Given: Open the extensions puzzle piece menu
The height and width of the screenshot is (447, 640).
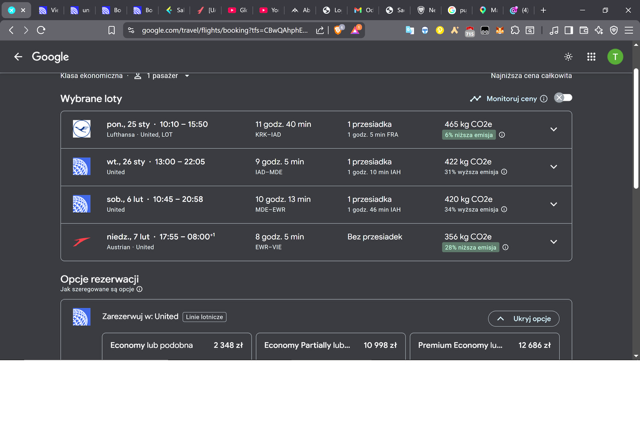Looking at the screenshot, I should (x=515, y=30).
